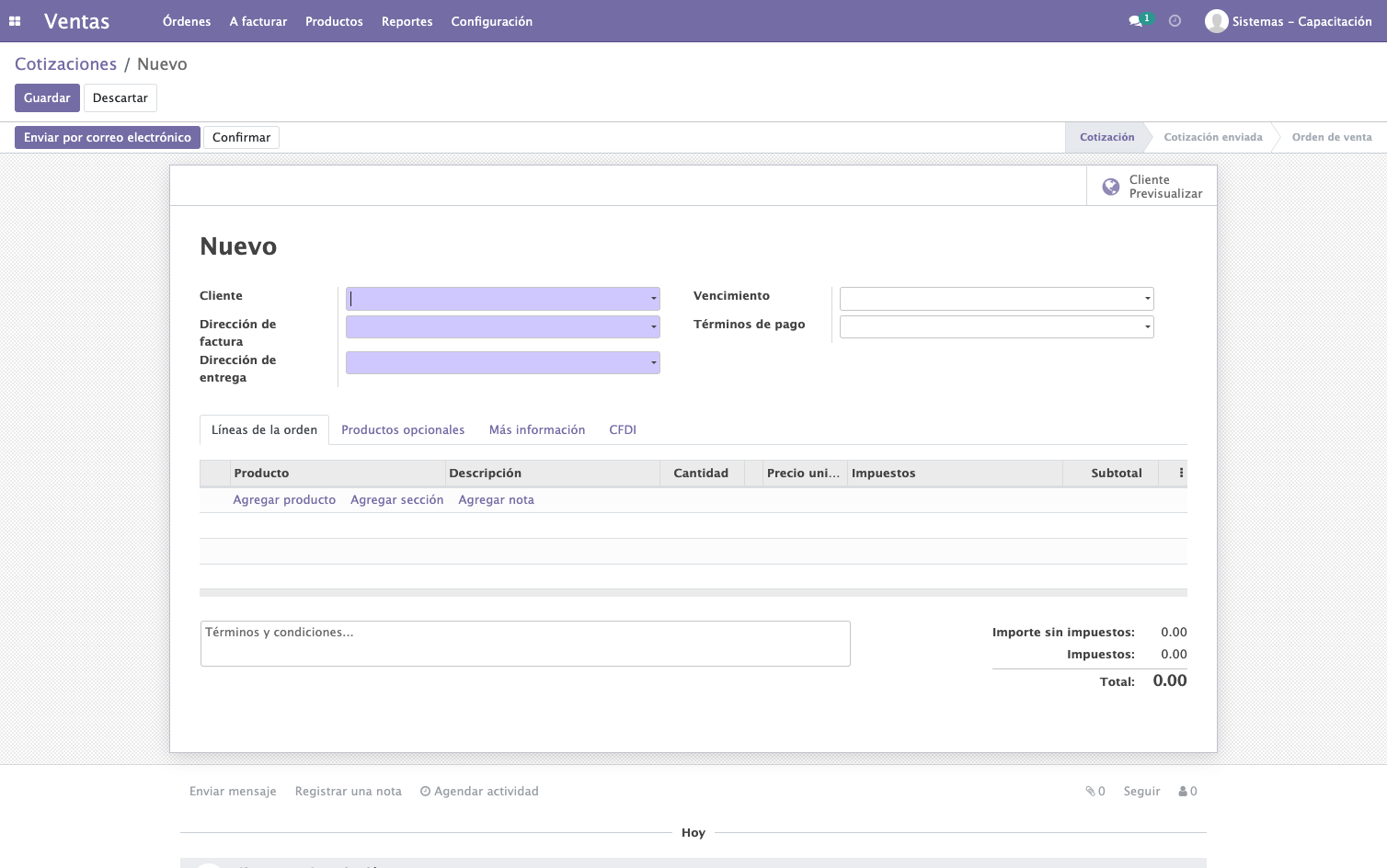Image resolution: width=1387 pixels, height=868 pixels.
Task: Open the column options three-dot icon
Action: [1182, 473]
